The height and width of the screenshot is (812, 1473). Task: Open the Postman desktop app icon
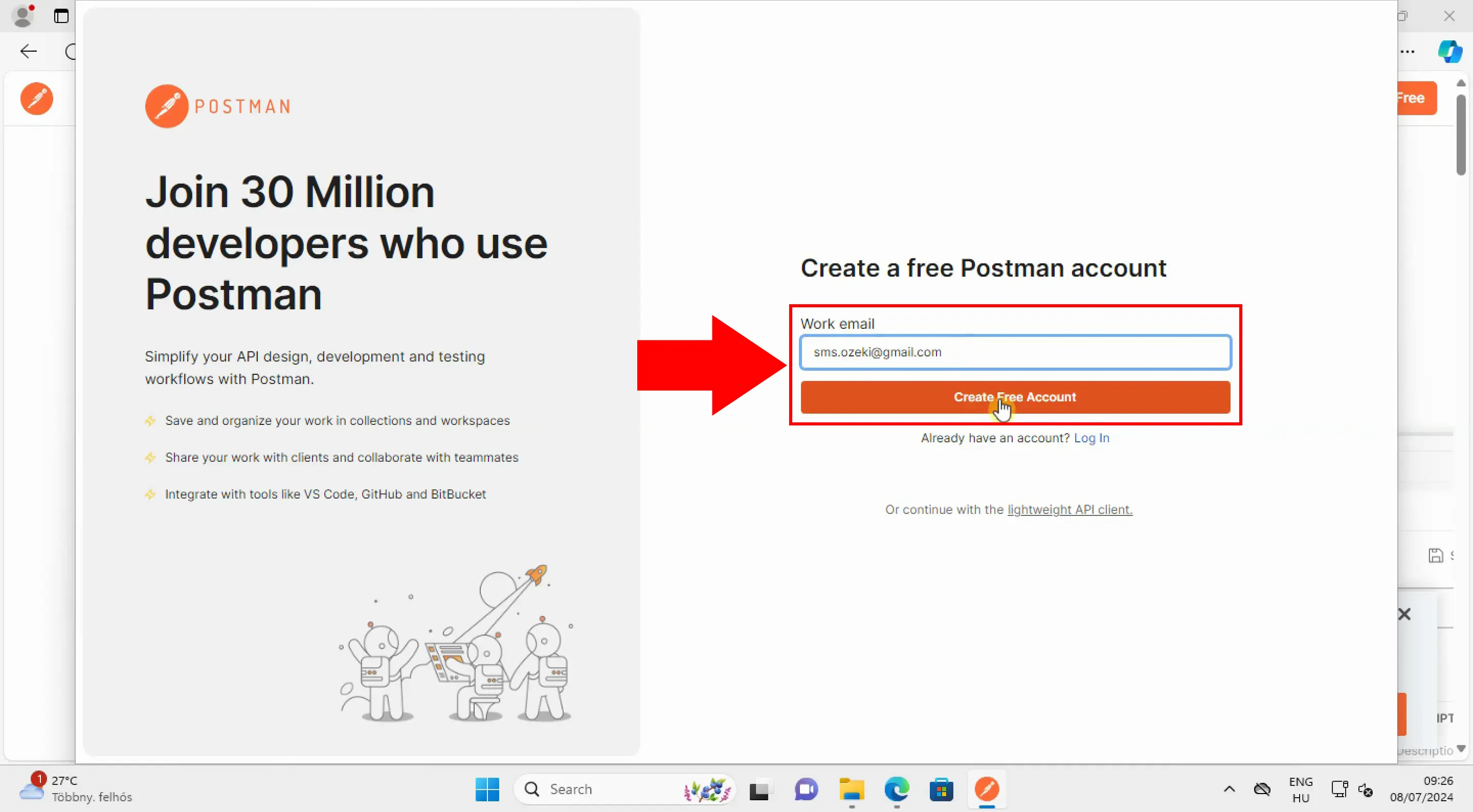987,789
